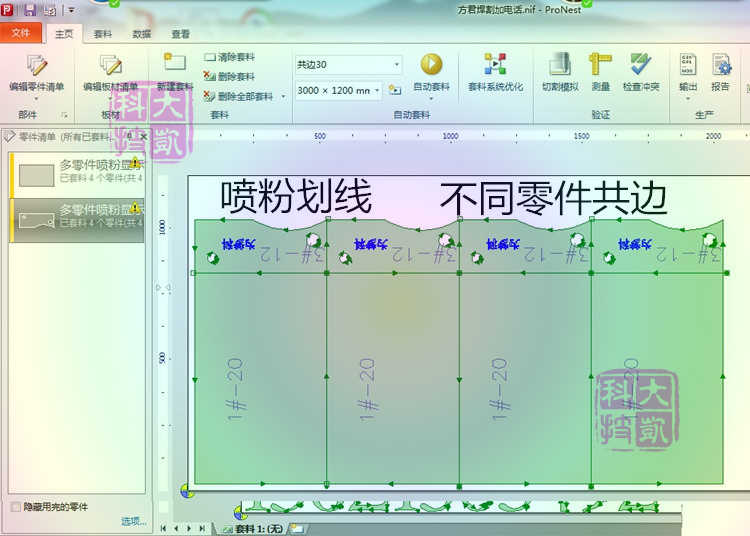Open the 报告 reports icon

click(x=721, y=64)
